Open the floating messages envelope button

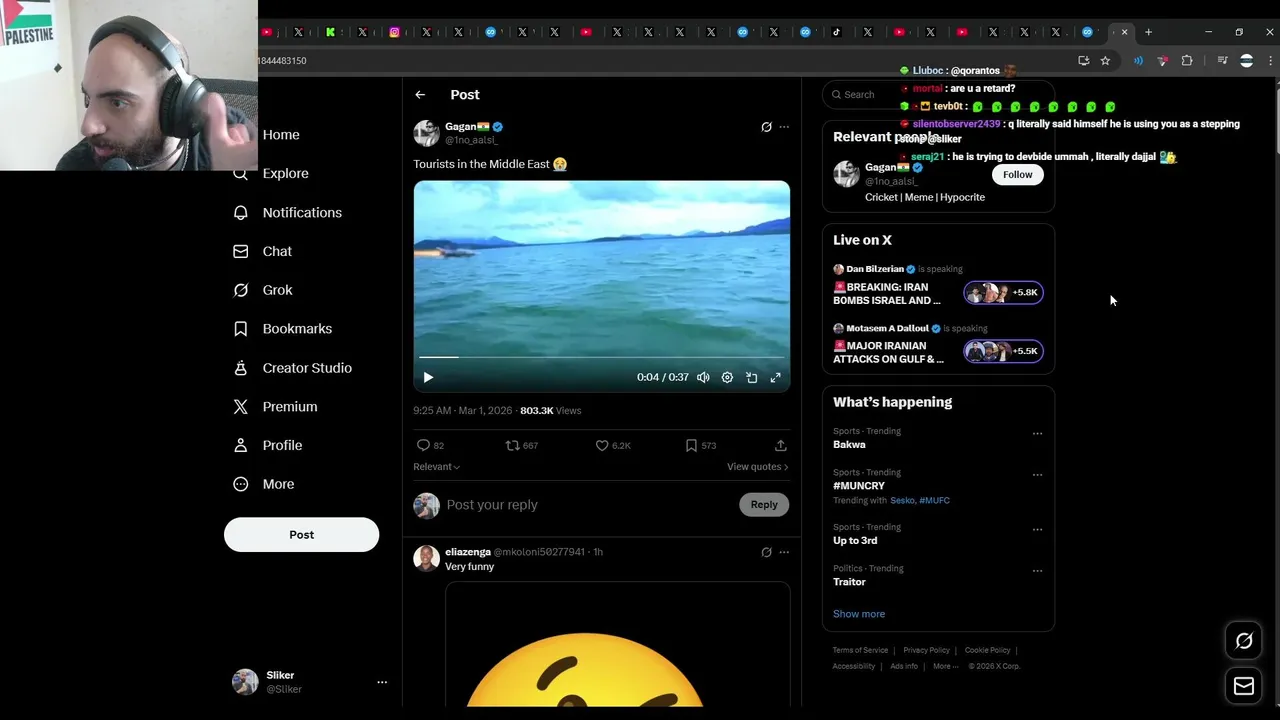click(x=1244, y=686)
